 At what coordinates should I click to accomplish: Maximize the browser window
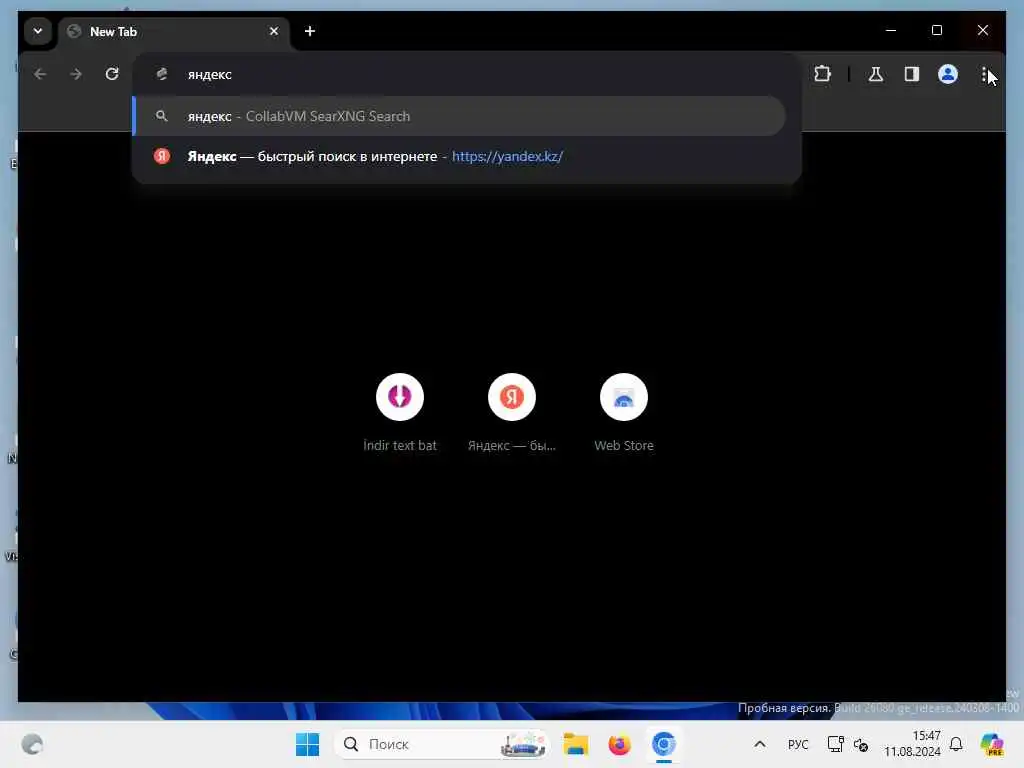tap(936, 30)
